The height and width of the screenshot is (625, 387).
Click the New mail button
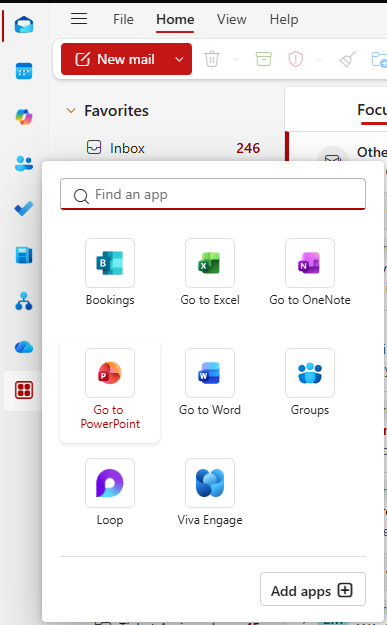116,59
